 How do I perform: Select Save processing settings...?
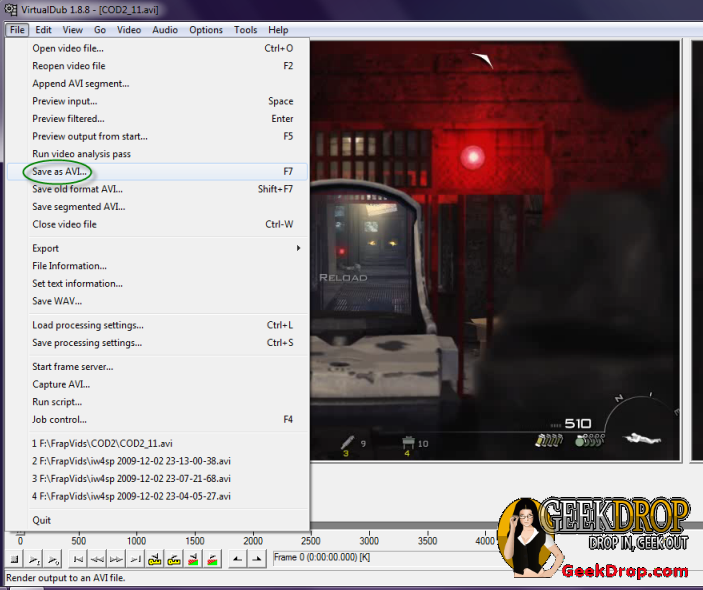tap(87, 343)
